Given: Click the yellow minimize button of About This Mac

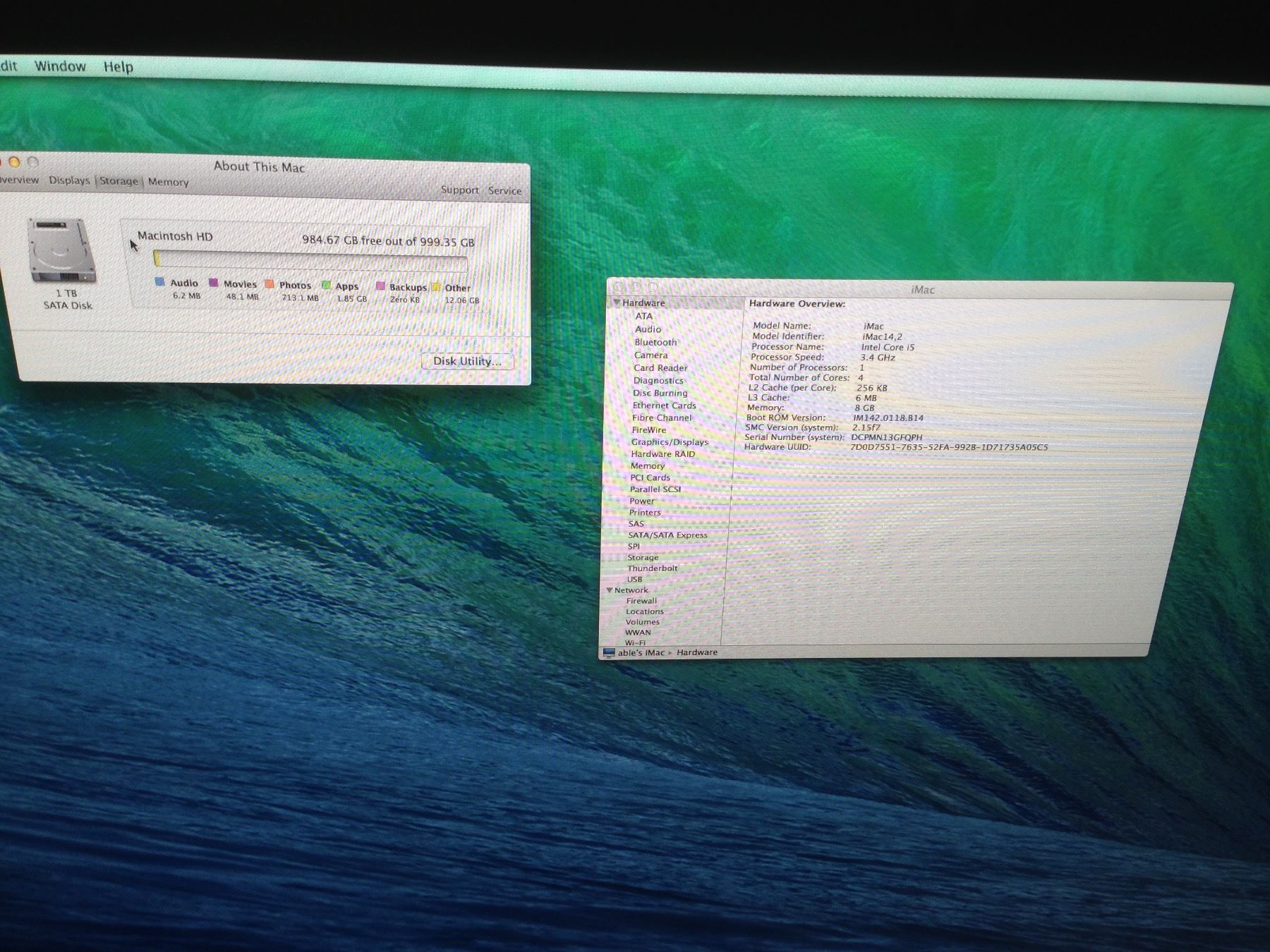Looking at the screenshot, I should pyautogui.click(x=14, y=162).
